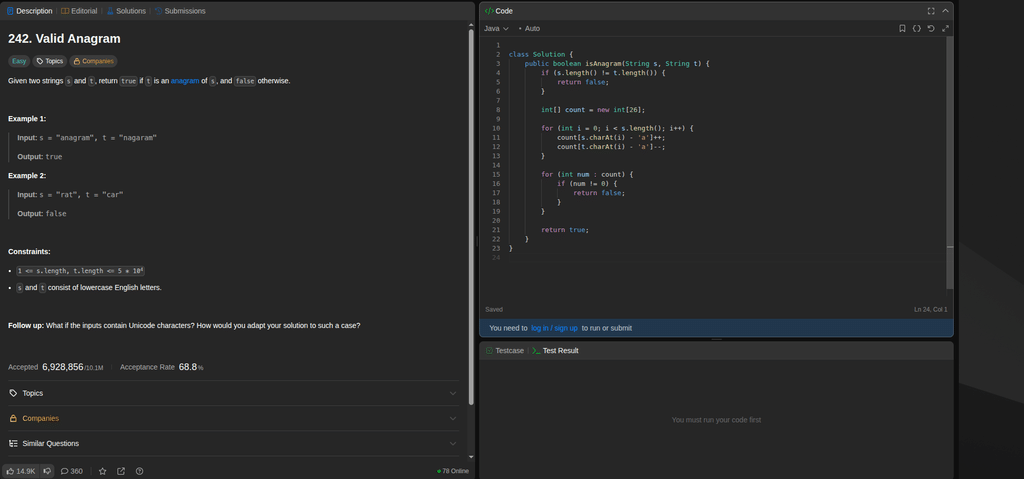Click code line 'int[] count = new int[26];'

(593, 110)
